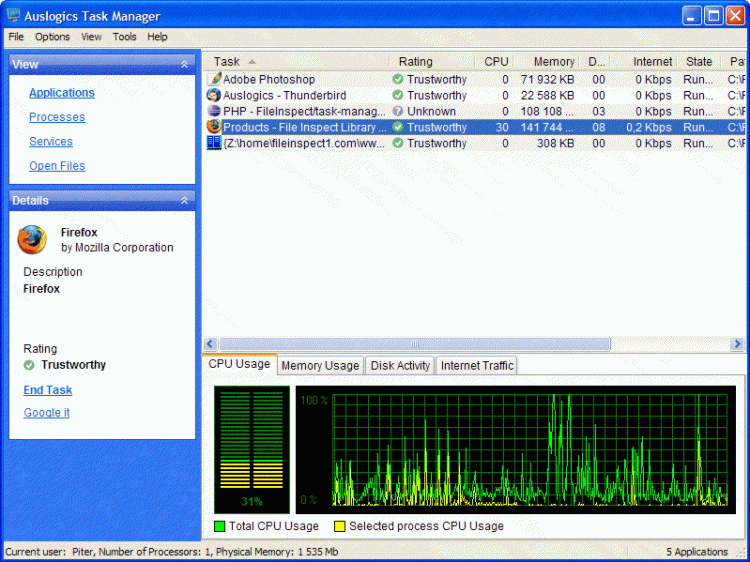Open the Tools menu
This screenshot has height=562, width=750.
124,37
